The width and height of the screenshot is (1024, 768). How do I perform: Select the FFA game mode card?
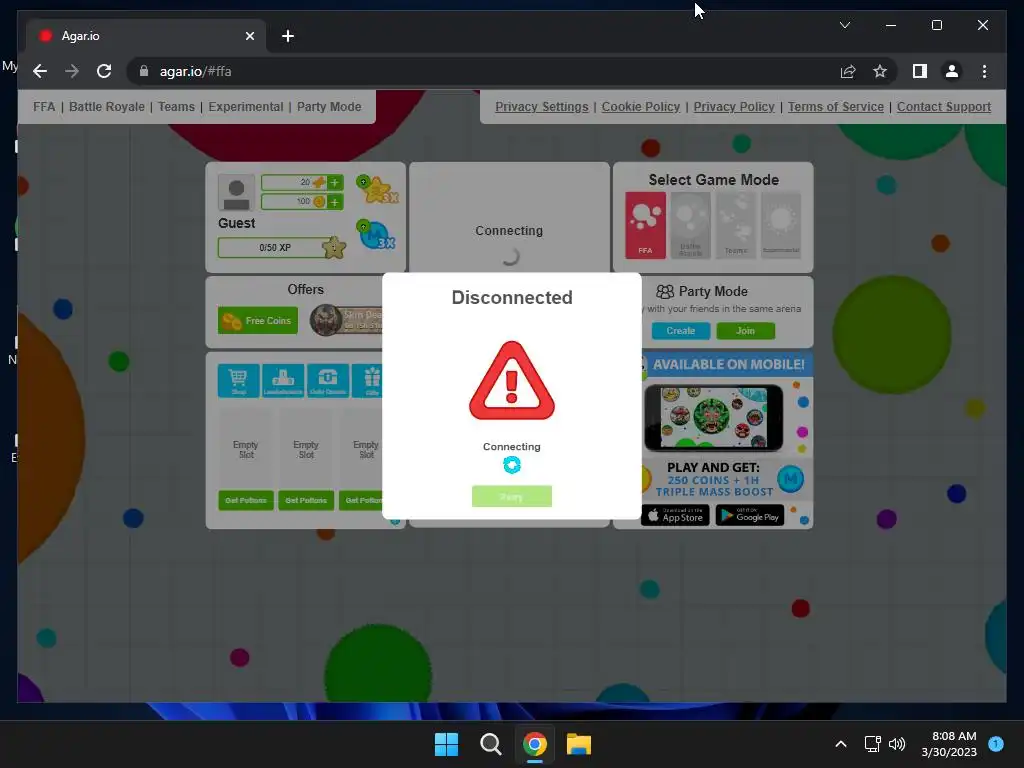(645, 225)
